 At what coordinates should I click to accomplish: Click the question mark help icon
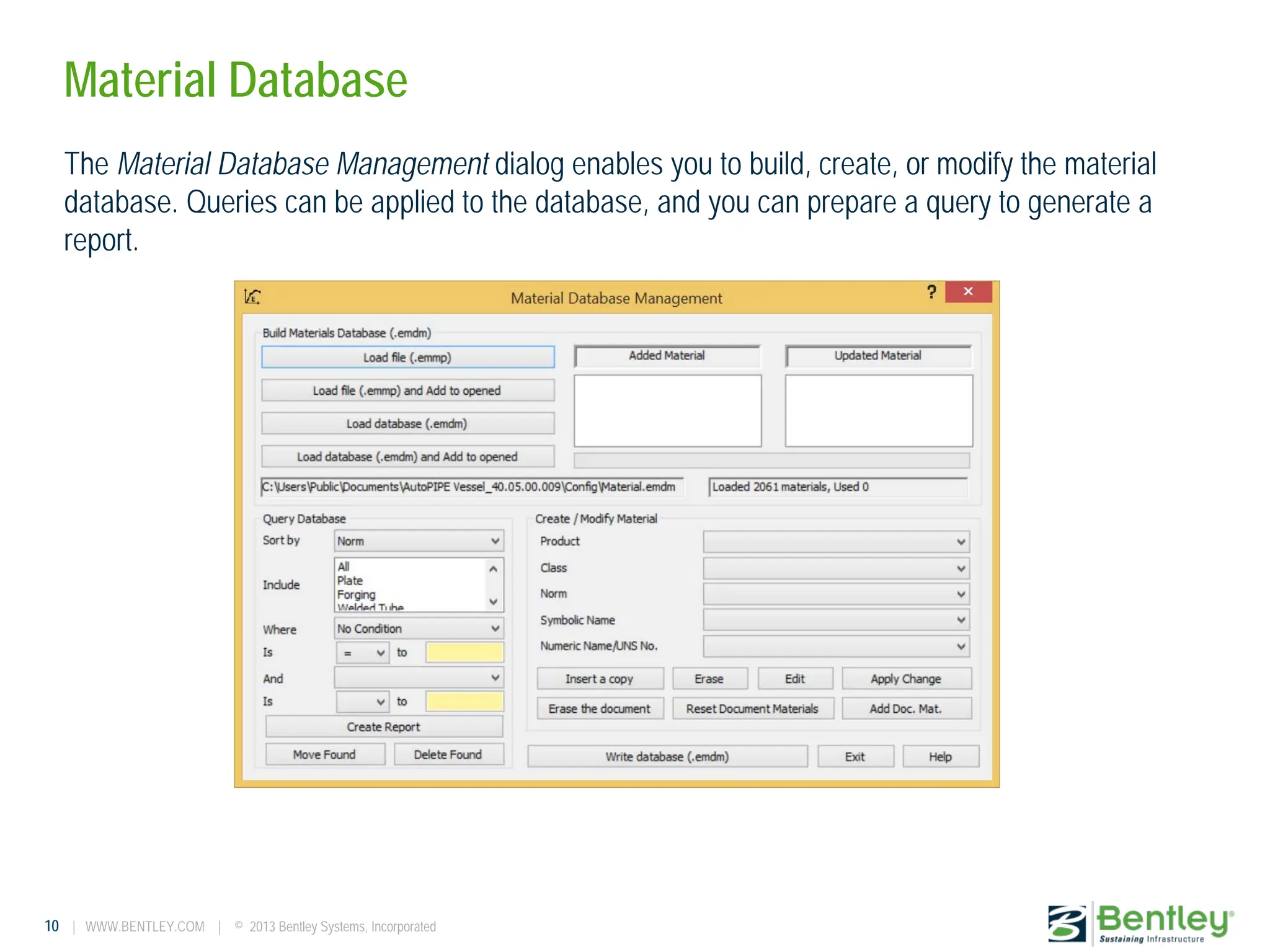931,292
